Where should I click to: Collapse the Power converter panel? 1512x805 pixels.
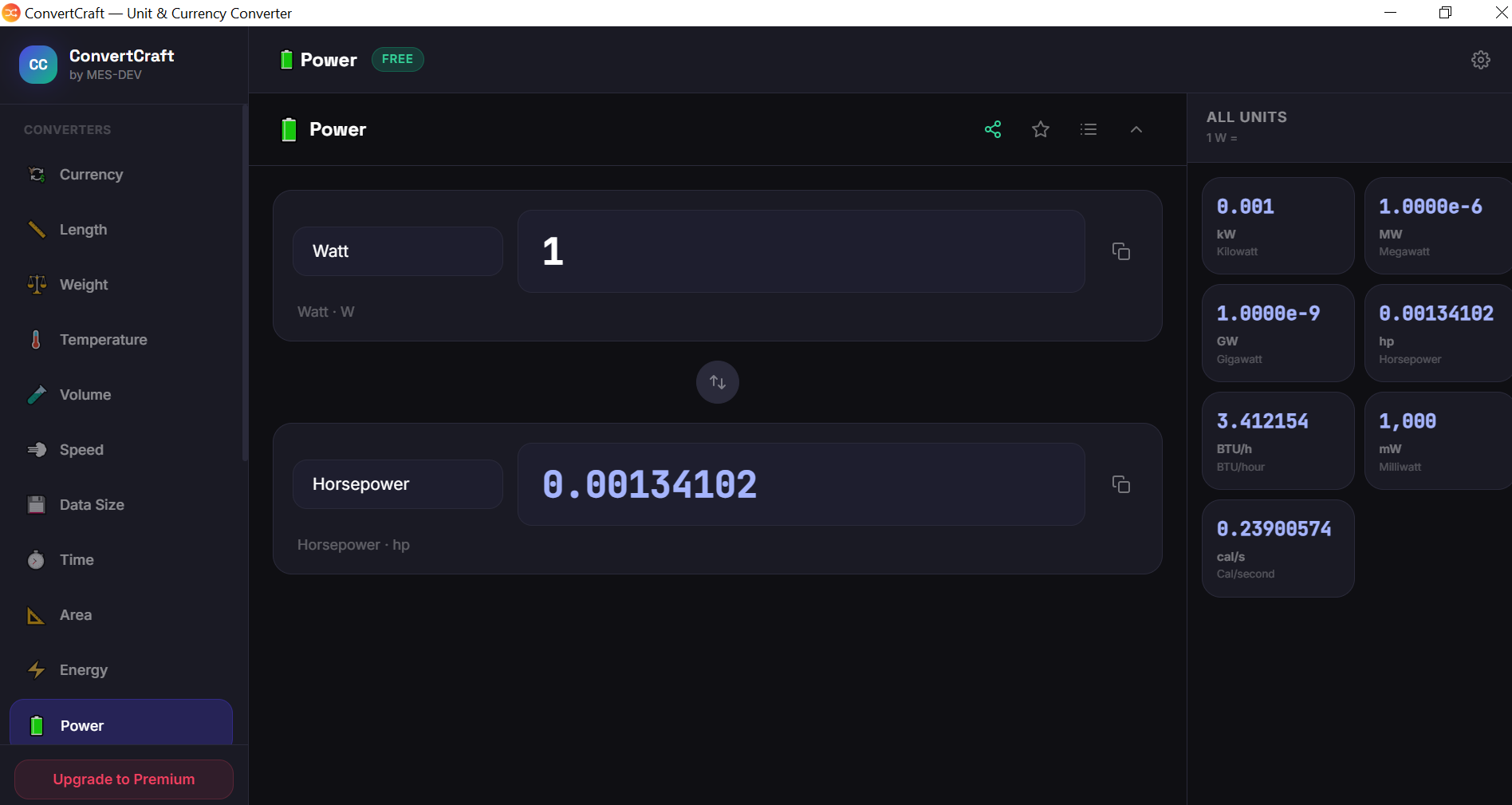[x=1136, y=129]
